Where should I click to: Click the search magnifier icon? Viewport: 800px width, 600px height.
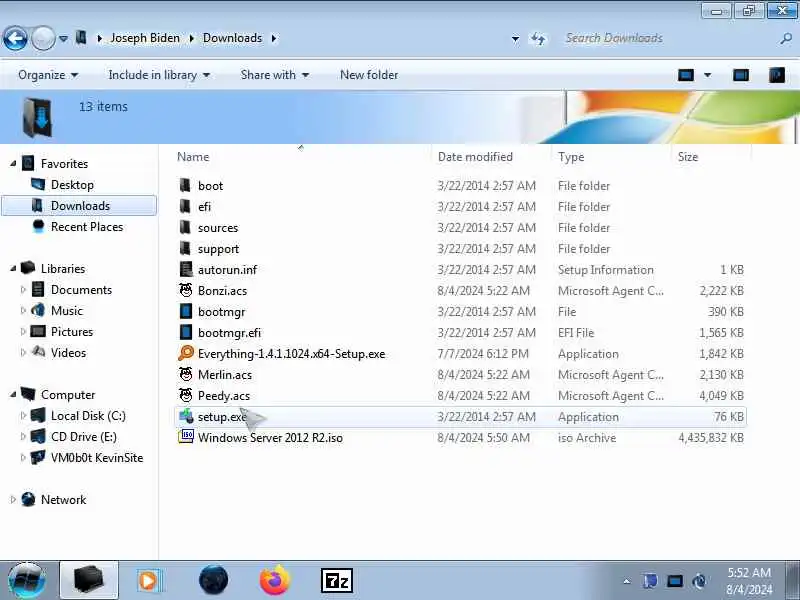[x=786, y=38]
